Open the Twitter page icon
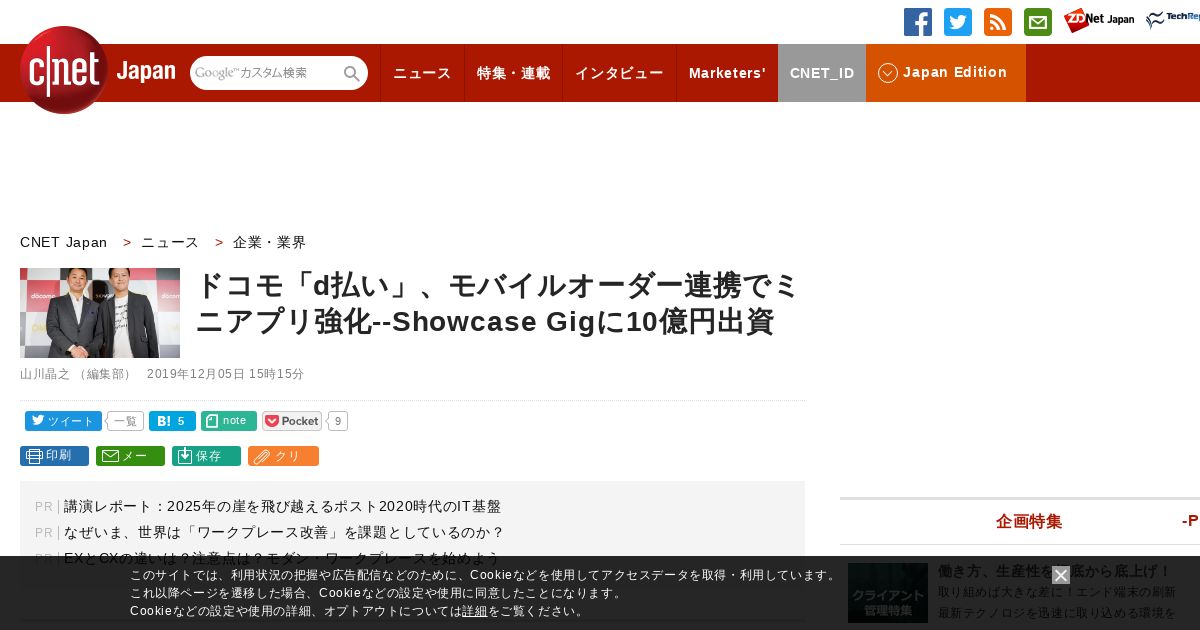This screenshot has height=630, width=1200. pos(958,22)
